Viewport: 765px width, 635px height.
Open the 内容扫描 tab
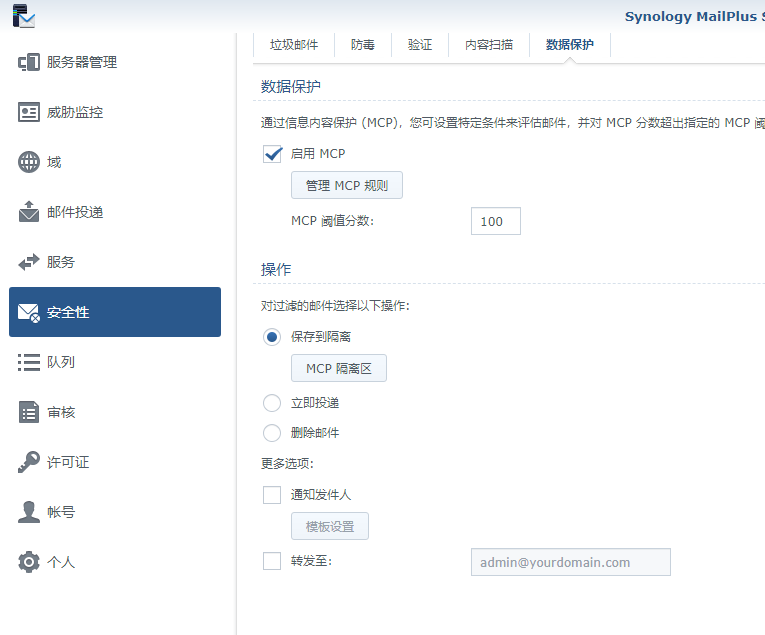coord(489,45)
